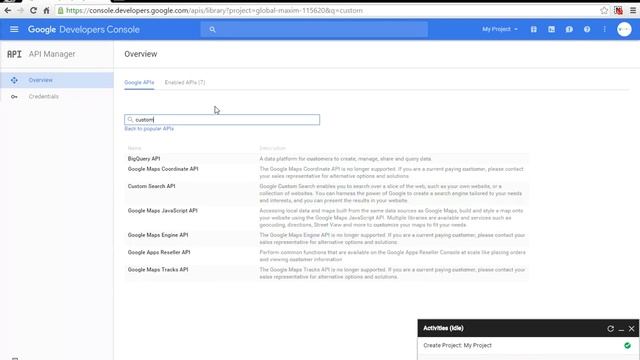Viewport: 640px width, 360px height.
Task: Open the feedback icon in header
Action: coord(569,29)
